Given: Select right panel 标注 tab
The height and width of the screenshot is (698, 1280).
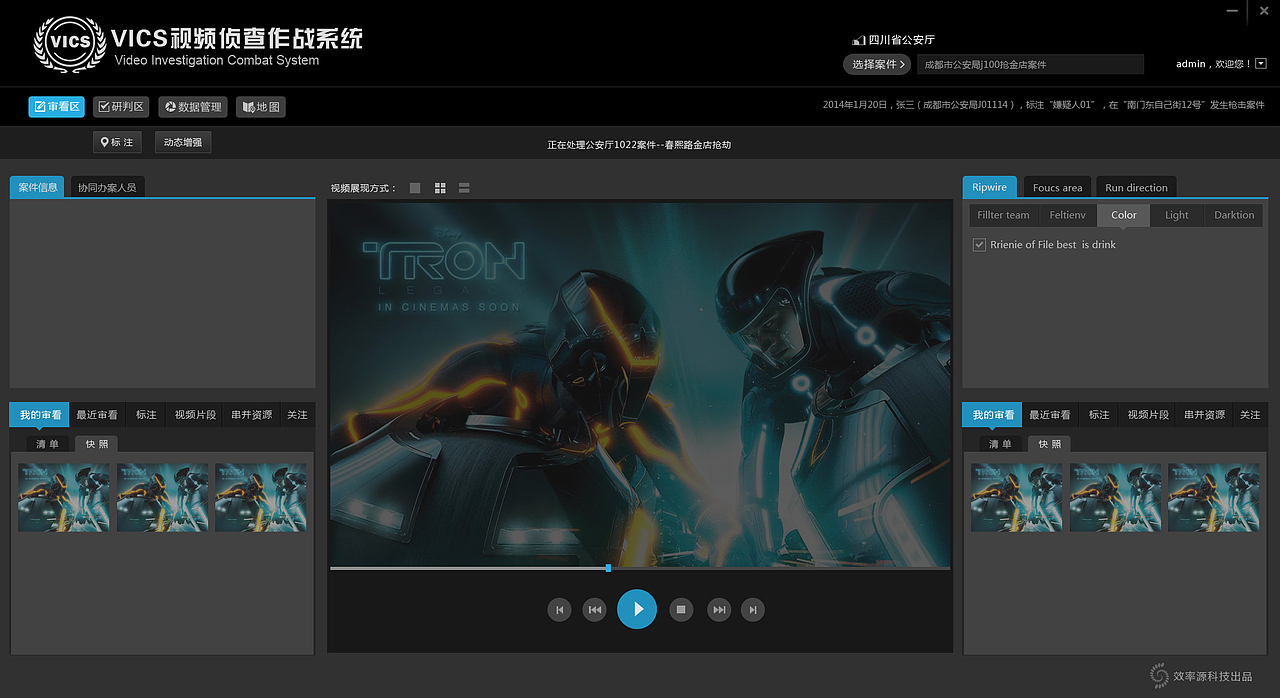Looking at the screenshot, I should click(1099, 415).
